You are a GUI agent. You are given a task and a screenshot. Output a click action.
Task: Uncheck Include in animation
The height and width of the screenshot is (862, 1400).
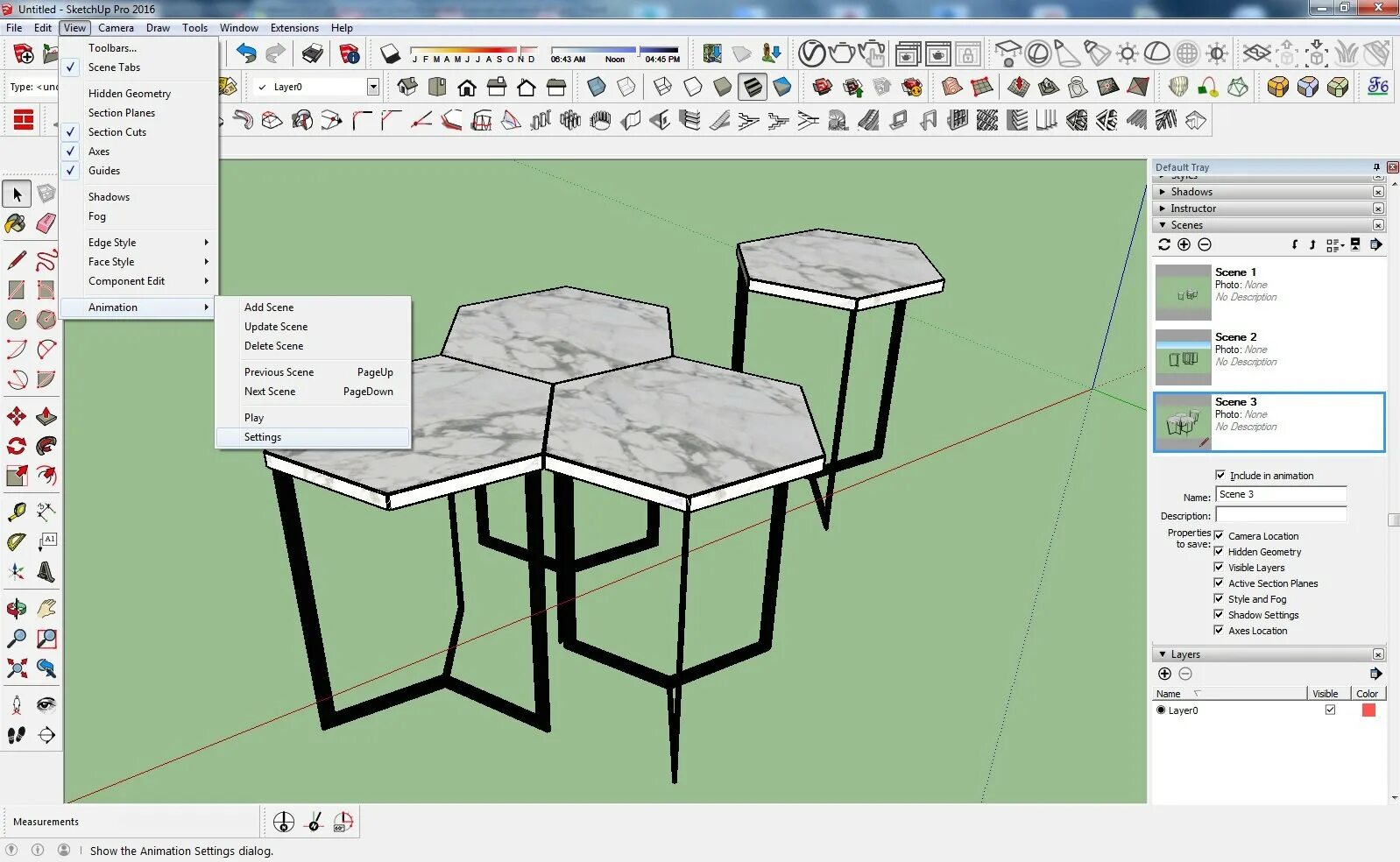[1220, 476]
